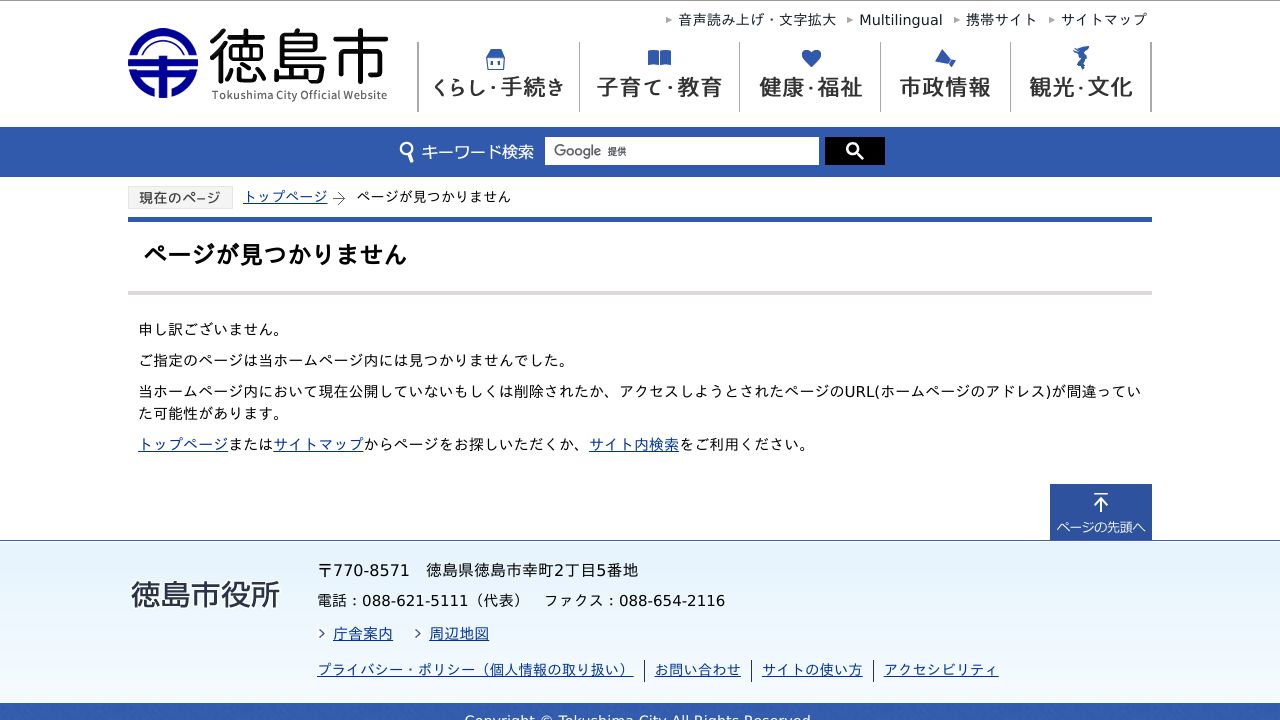Open the Multilingual menu item
Screen dimensions: 1280x720
click(900, 19)
